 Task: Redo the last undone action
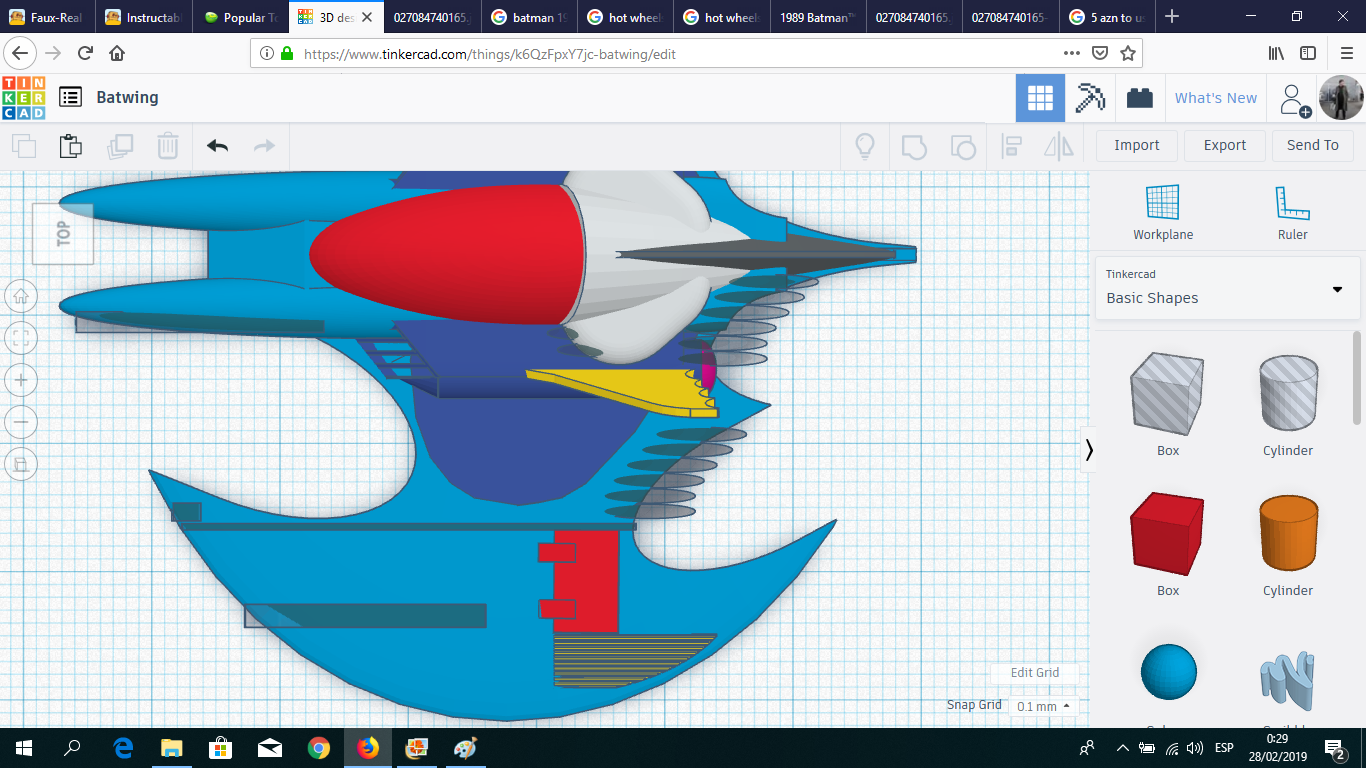[264, 146]
